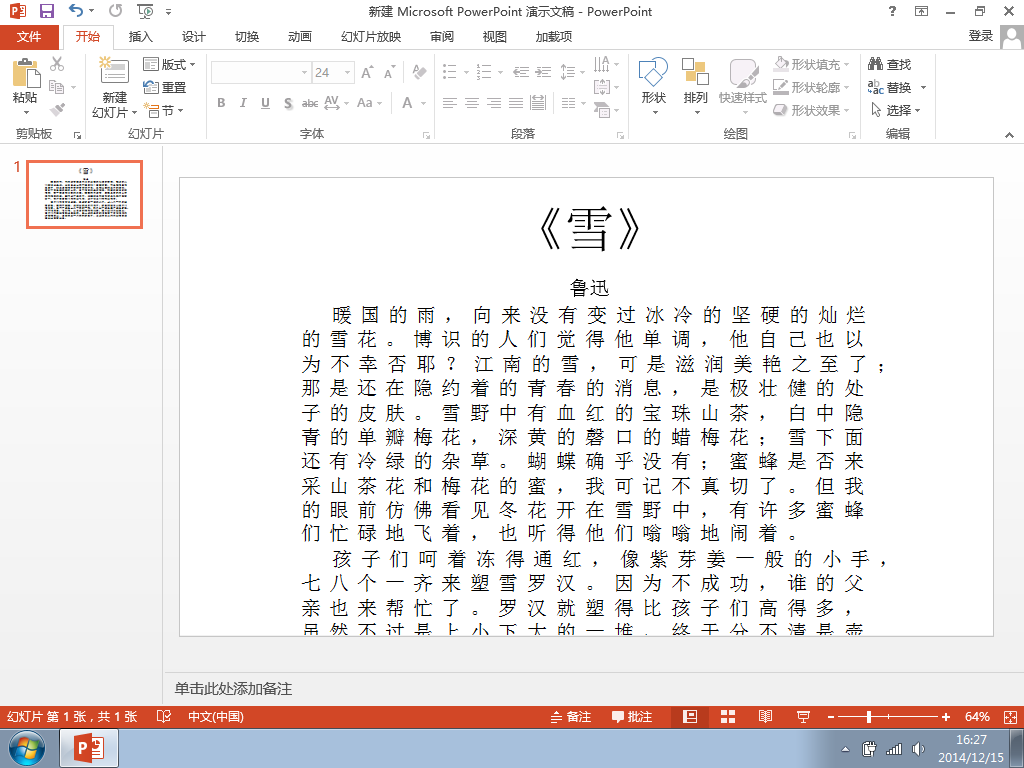Open the Shapes gallery
The width and height of the screenshot is (1024, 768).
point(653,87)
